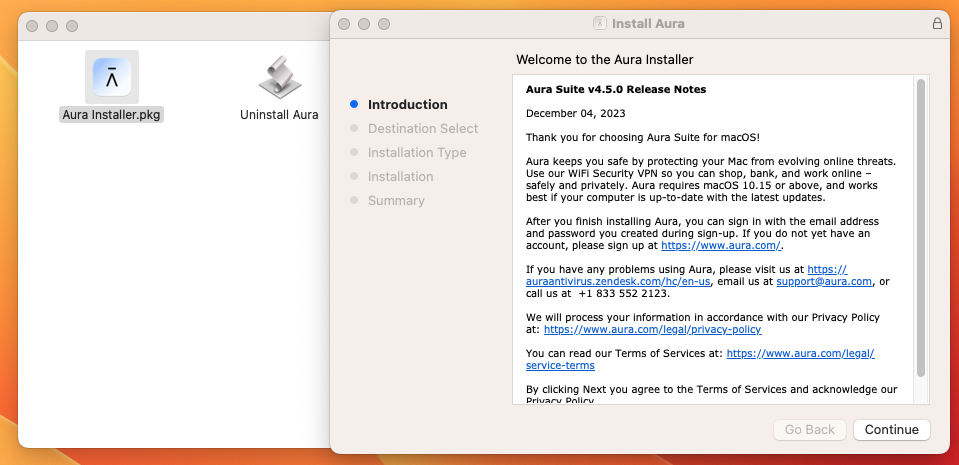This screenshot has width=959, height=465.
Task: Click the Continue button
Action: 892,430
